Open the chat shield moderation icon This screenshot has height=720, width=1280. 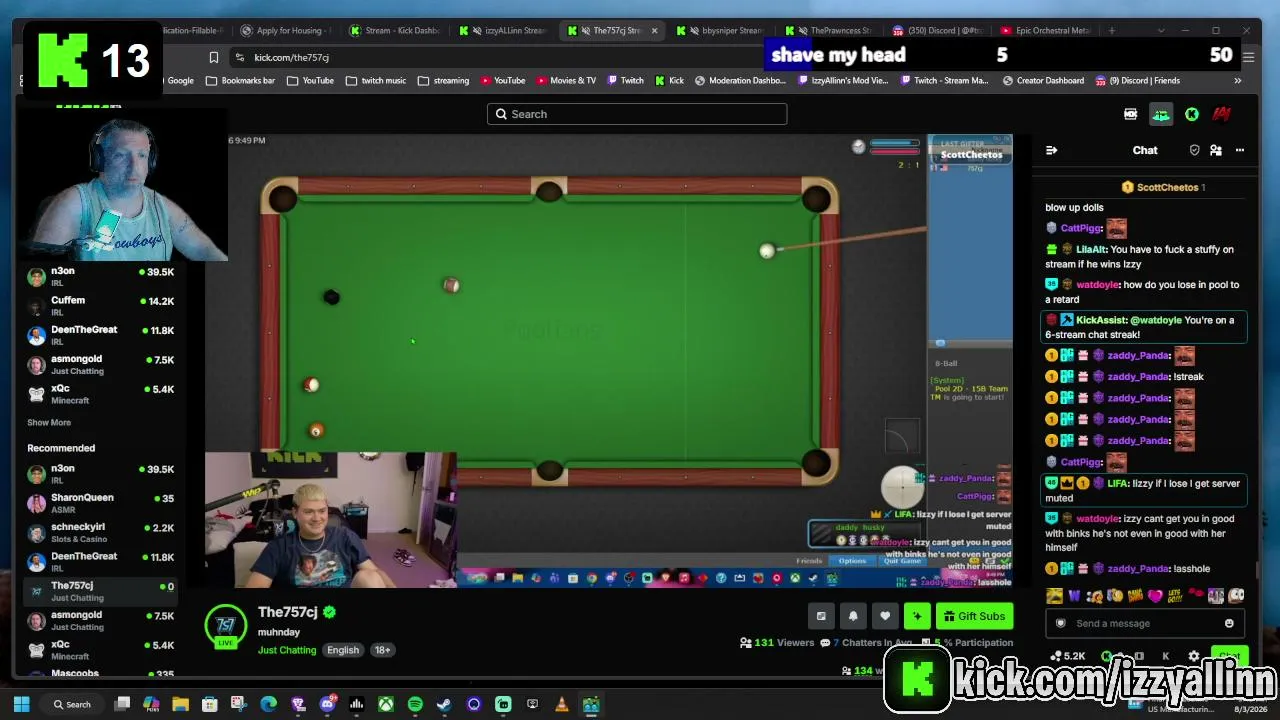click(1194, 150)
